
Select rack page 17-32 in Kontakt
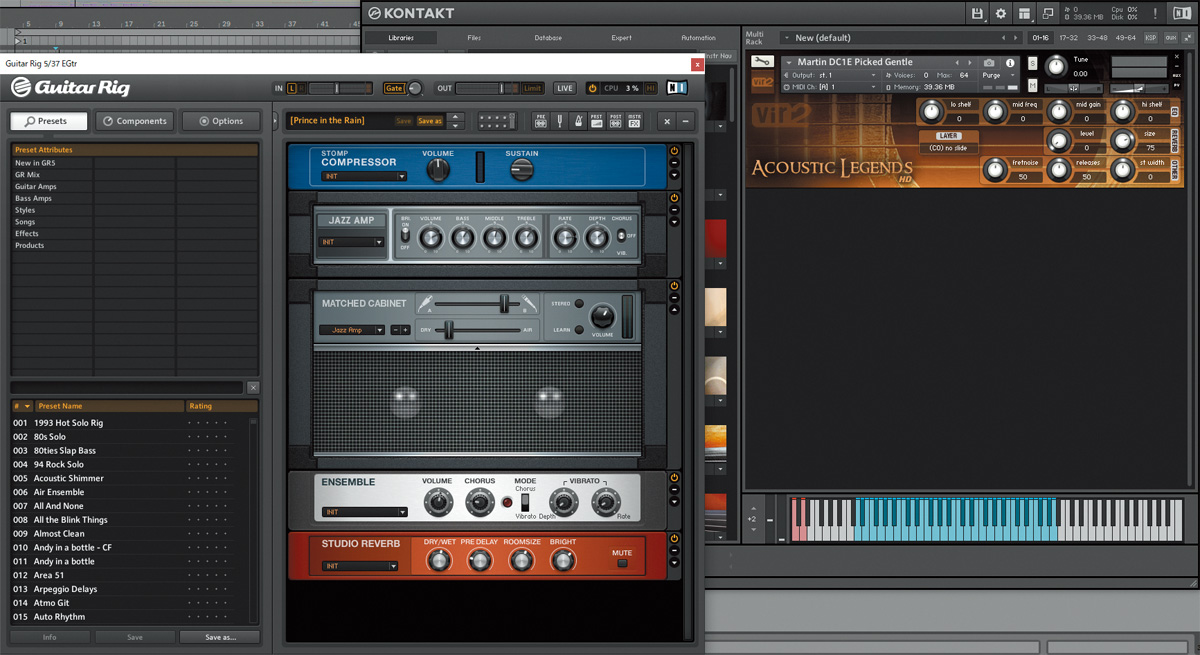point(1069,37)
